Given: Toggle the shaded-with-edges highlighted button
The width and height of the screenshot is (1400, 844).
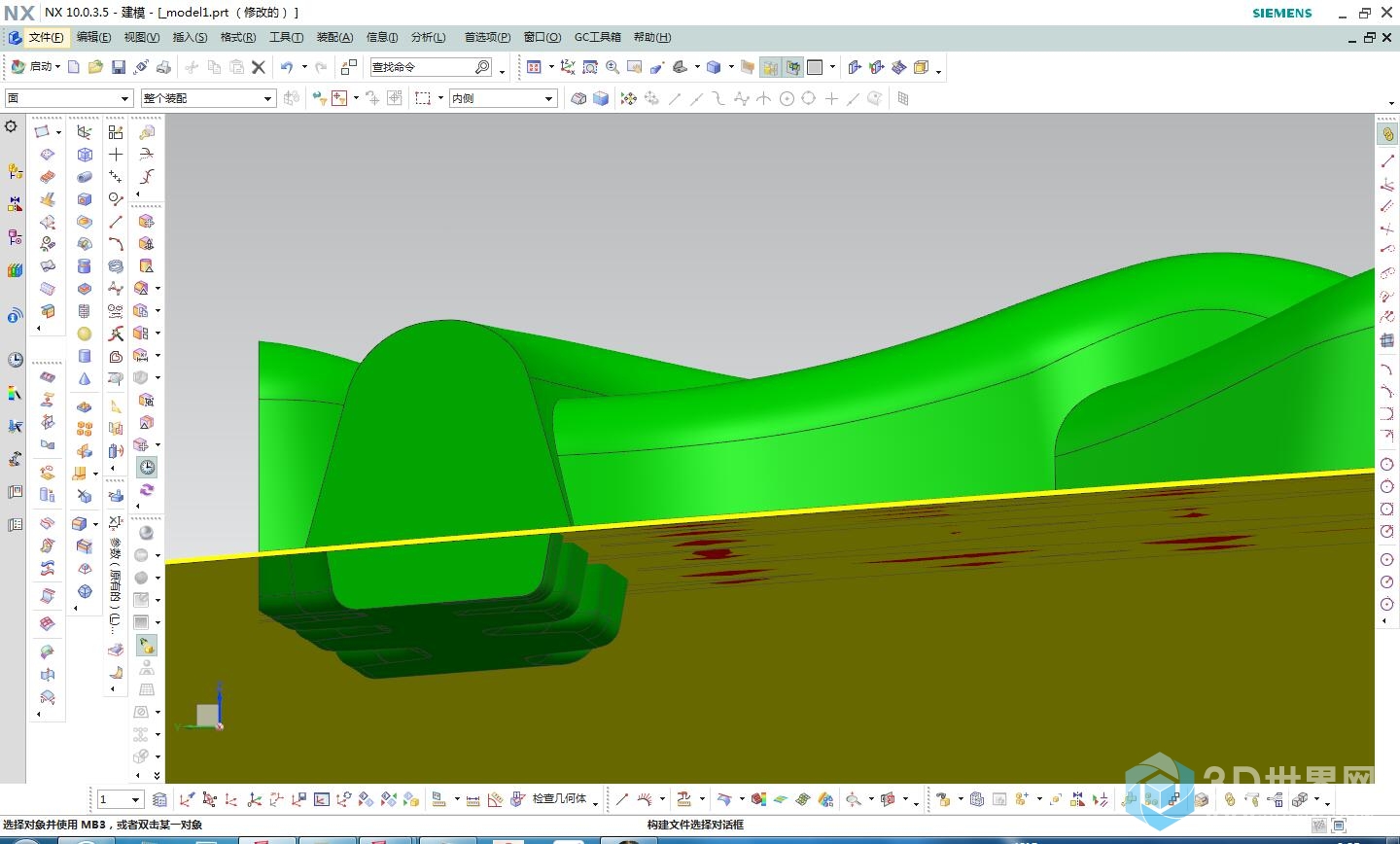Looking at the screenshot, I should (x=793, y=67).
